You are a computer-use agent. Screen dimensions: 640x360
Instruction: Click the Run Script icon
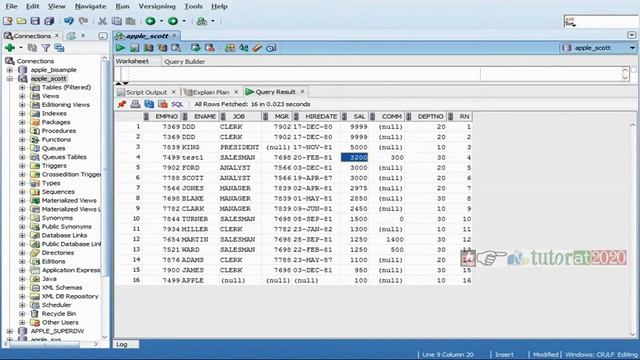[134, 48]
